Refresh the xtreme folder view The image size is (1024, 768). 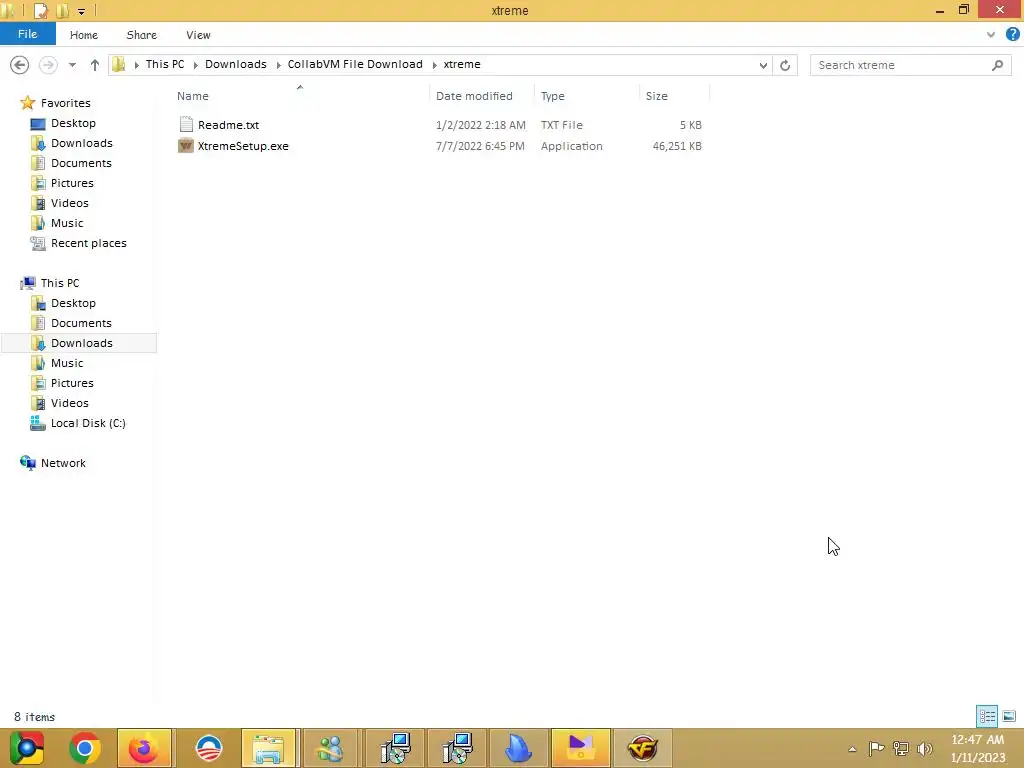[x=785, y=65]
